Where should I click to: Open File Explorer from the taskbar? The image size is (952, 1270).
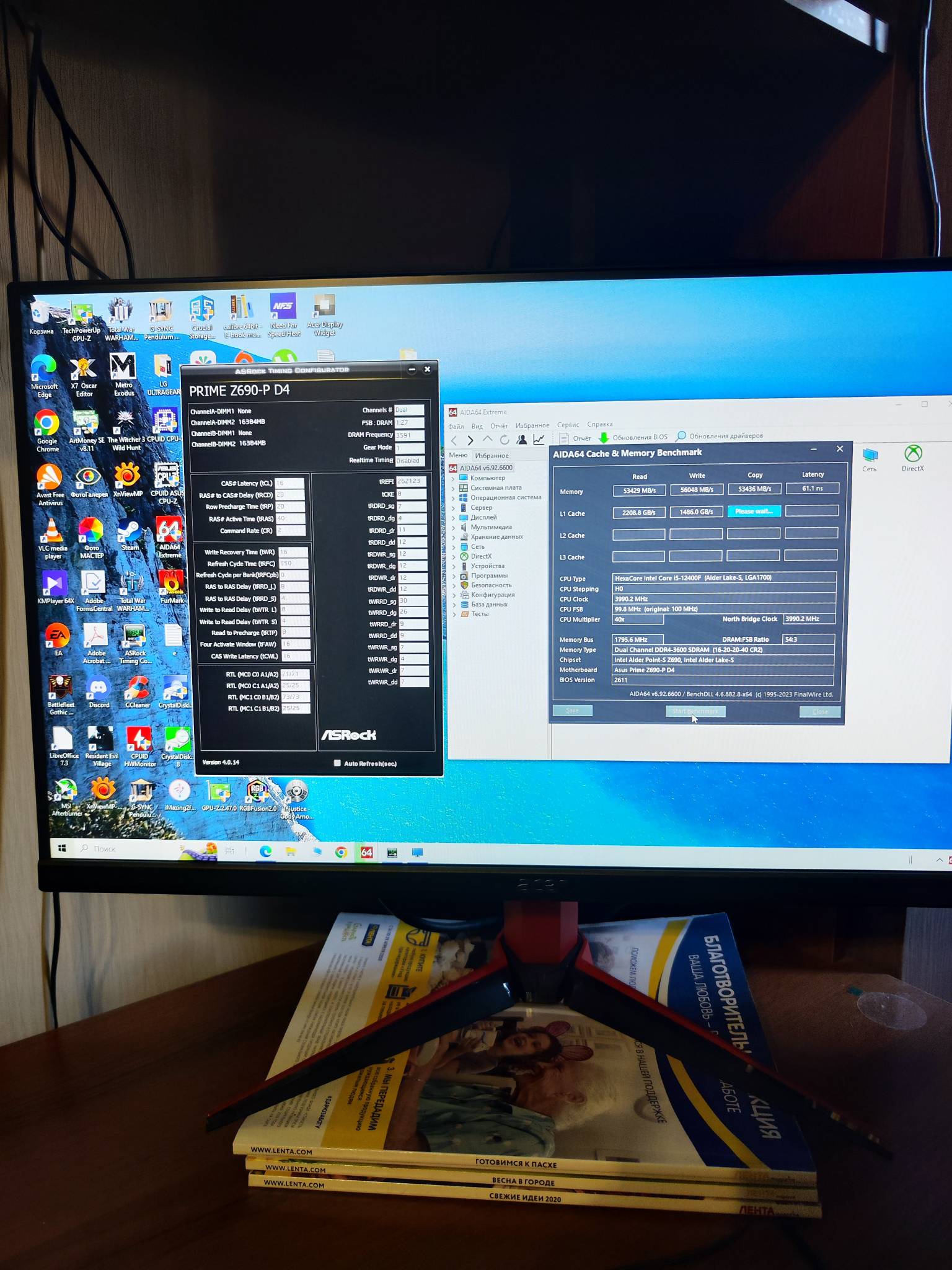291,852
